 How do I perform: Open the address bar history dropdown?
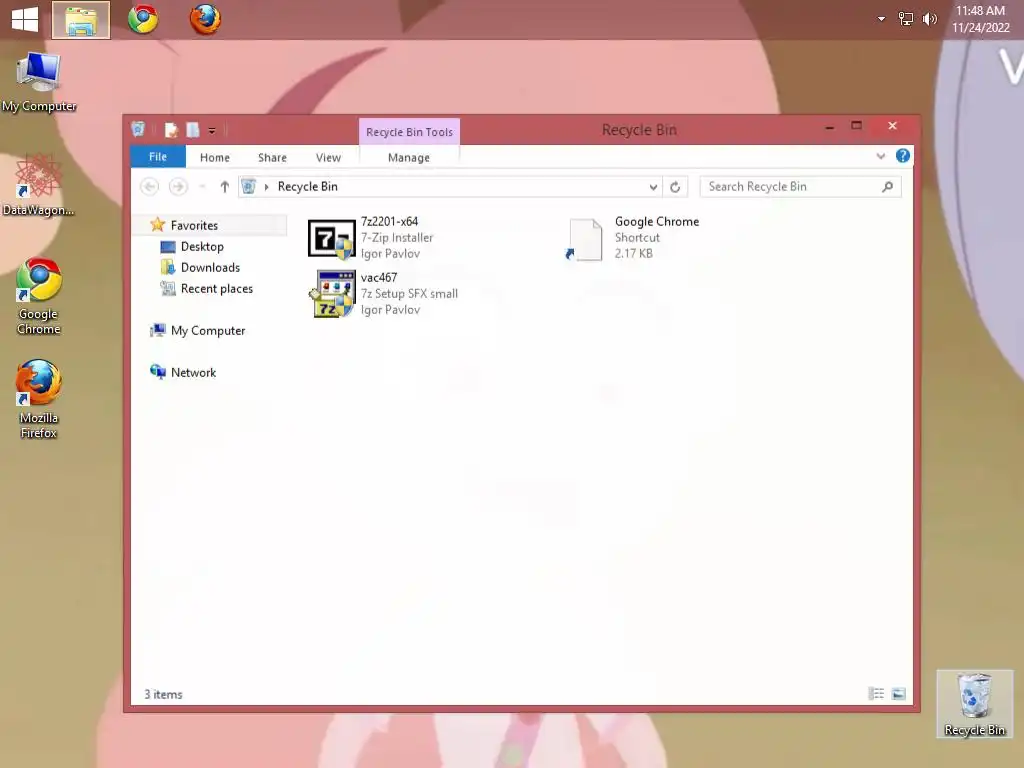(x=652, y=187)
